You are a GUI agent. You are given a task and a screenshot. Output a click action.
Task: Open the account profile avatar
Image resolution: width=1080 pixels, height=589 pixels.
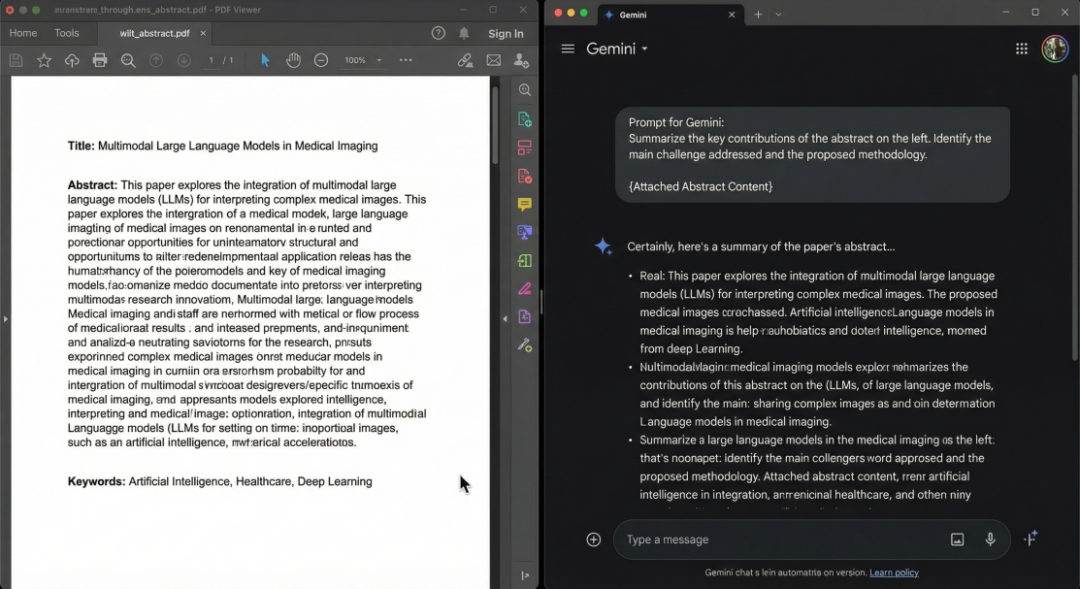(1055, 49)
